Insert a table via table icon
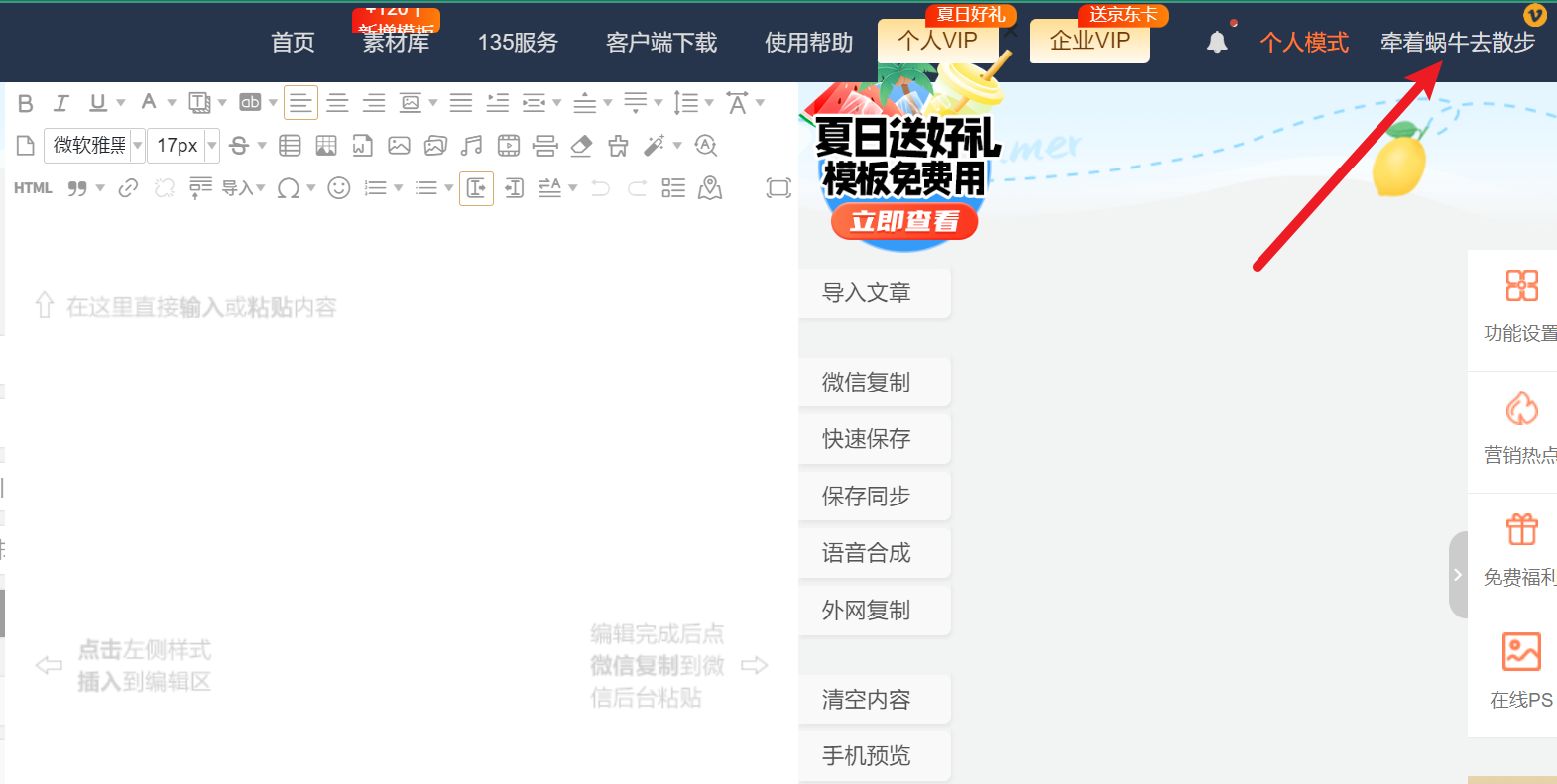Screen dimensions: 1557x784 click(x=290, y=146)
